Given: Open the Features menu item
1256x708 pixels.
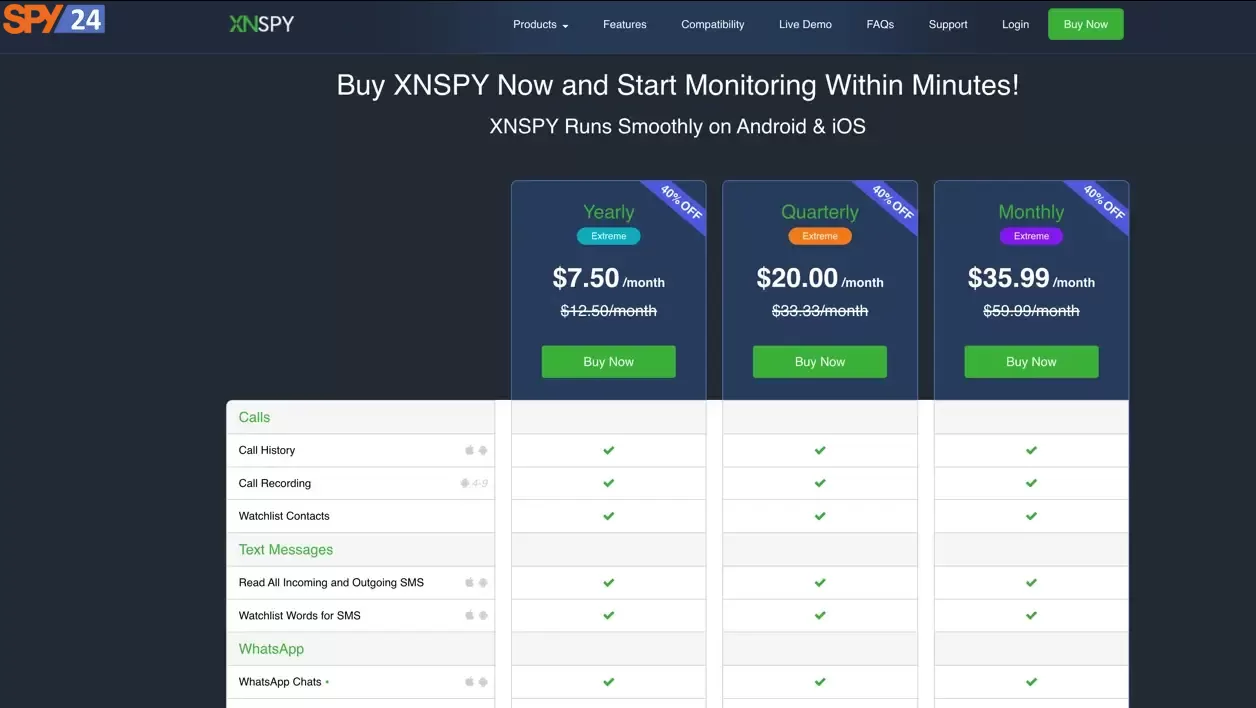Looking at the screenshot, I should (625, 24).
